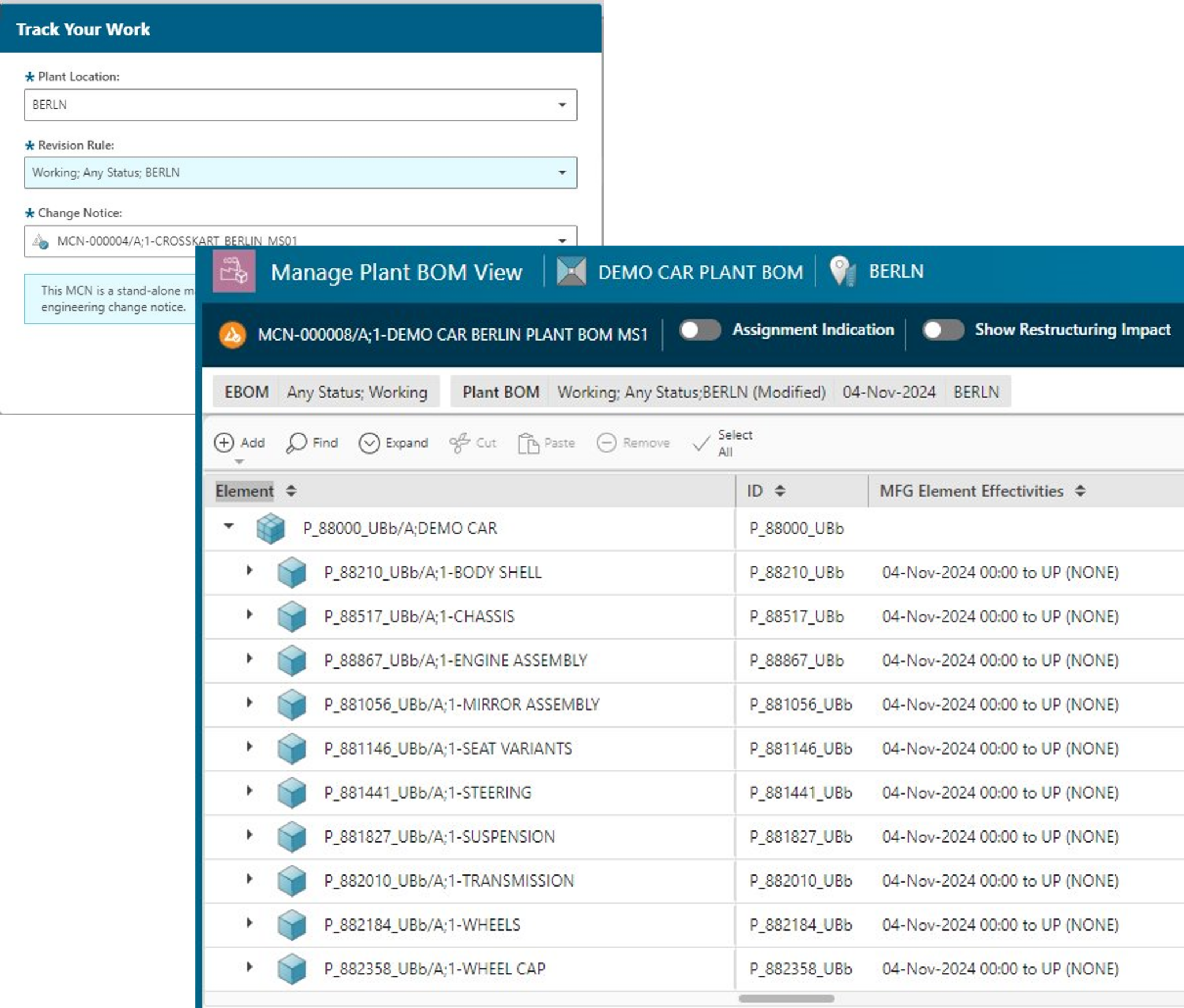This screenshot has width=1184, height=1008.
Task: Open the Find tool
Action: tap(312, 443)
